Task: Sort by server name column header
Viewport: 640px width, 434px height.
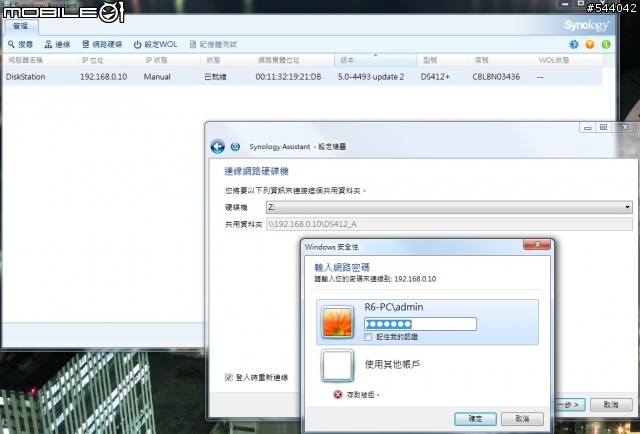Action: [x=39, y=60]
